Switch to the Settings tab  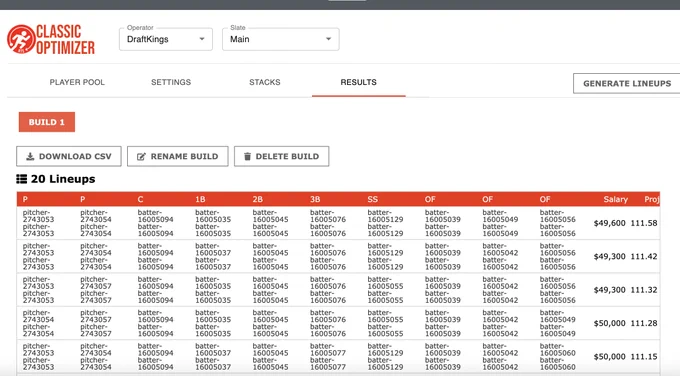pyautogui.click(x=171, y=82)
